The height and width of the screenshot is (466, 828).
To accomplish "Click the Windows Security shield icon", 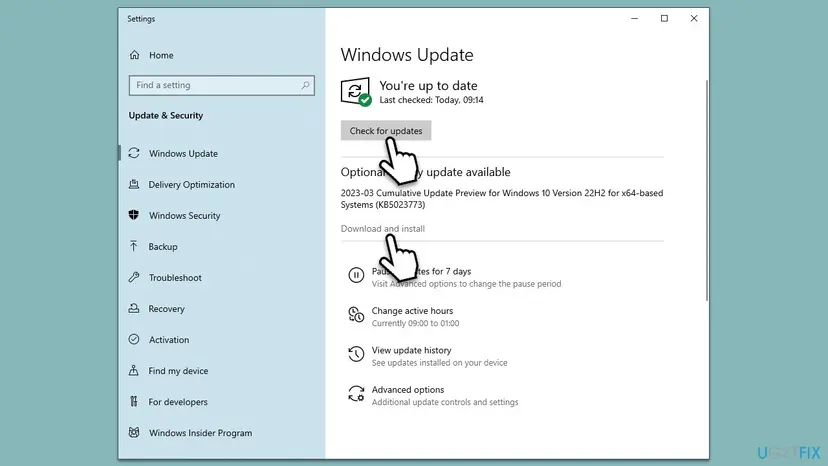I will pyautogui.click(x=134, y=215).
